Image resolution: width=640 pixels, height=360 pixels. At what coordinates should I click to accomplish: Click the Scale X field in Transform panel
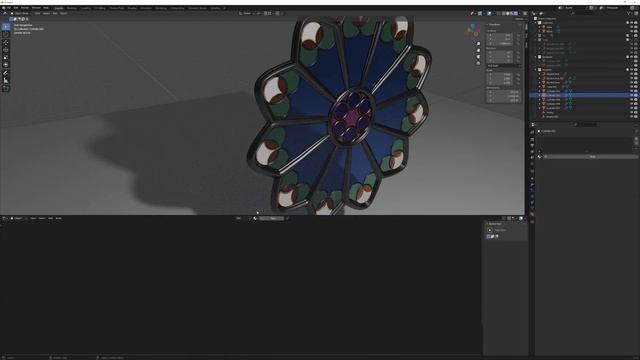tap(500, 75)
